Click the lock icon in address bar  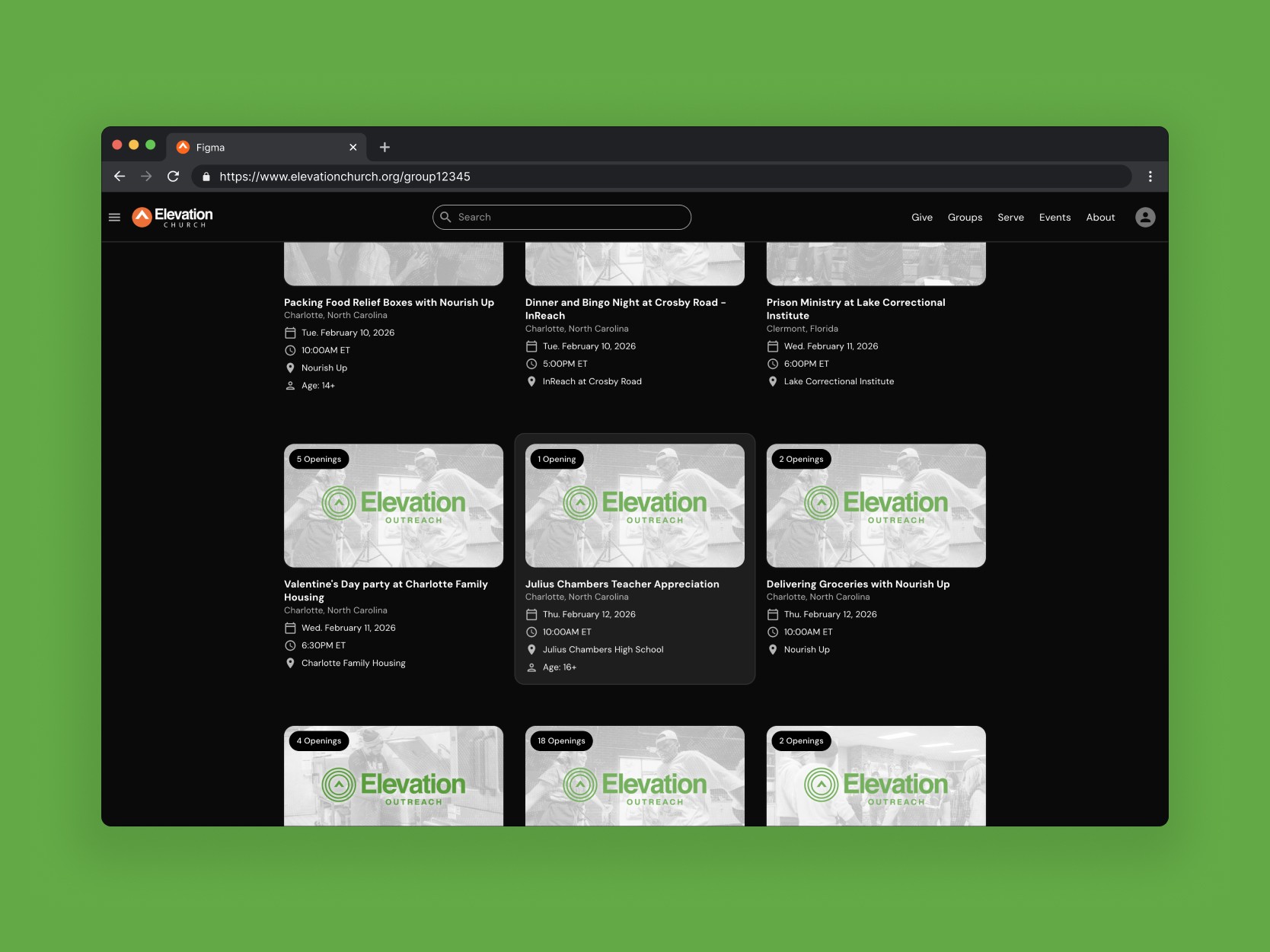coord(206,177)
